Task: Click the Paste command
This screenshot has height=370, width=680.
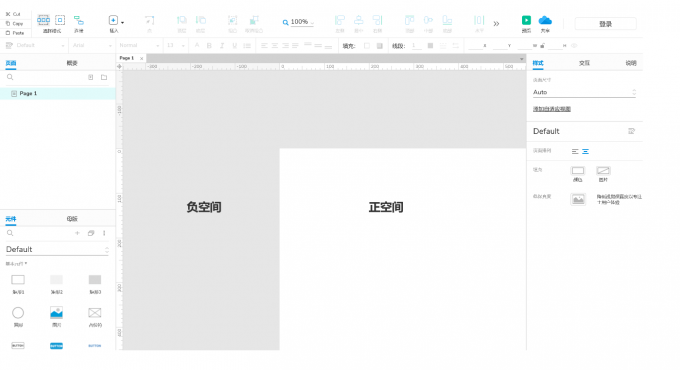Action: tap(14, 33)
